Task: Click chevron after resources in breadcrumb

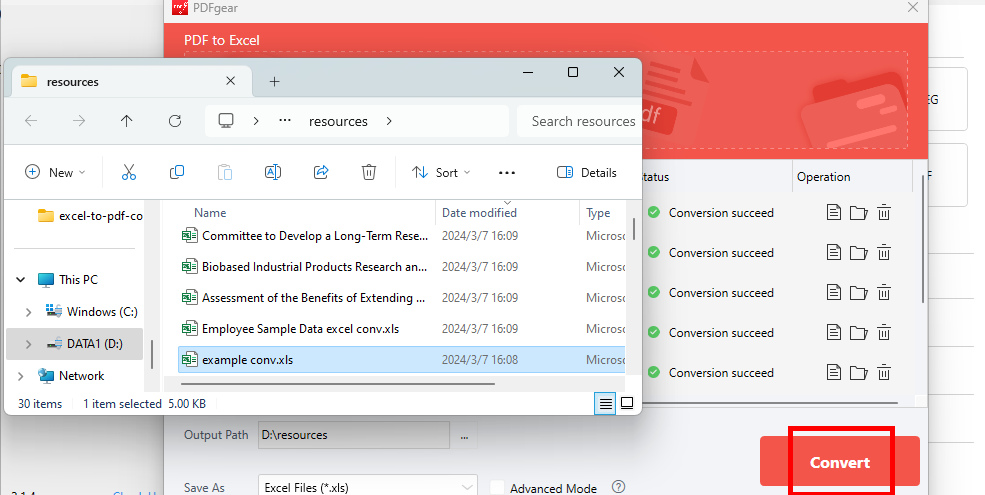Action: tap(389, 121)
